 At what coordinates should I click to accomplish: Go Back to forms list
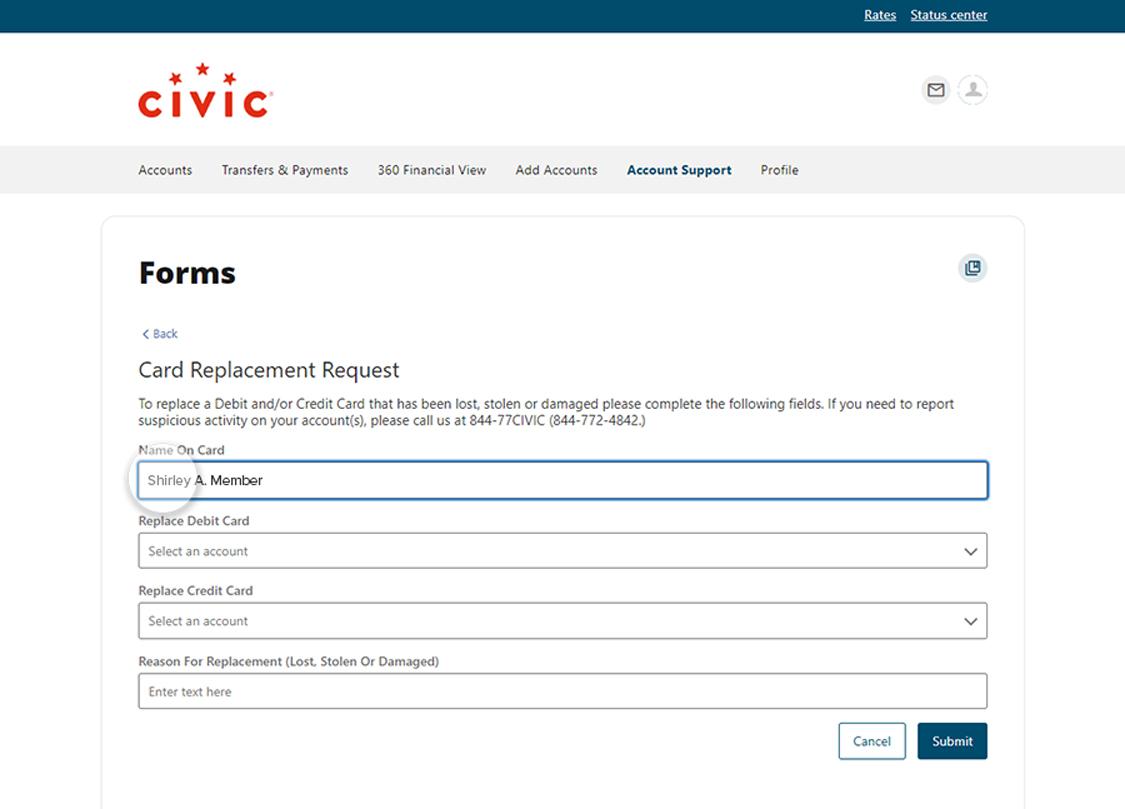click(x=160, y=334)
